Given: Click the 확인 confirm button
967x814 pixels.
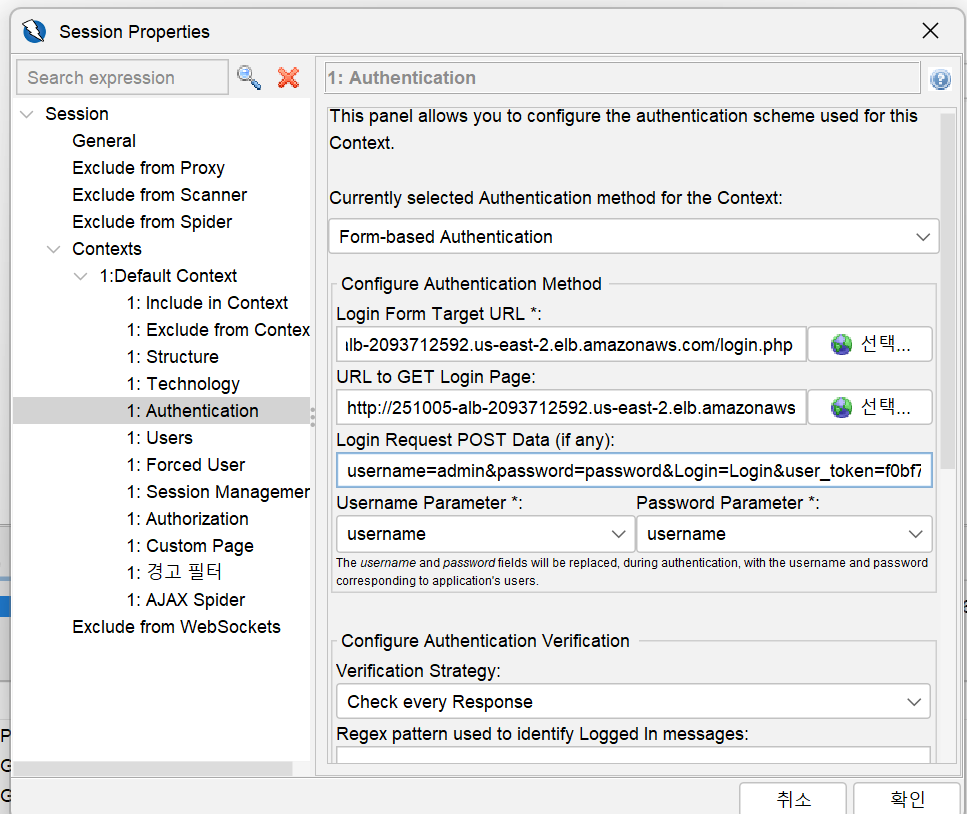Looking at the screenshot, I should click(x=907, y=799).
